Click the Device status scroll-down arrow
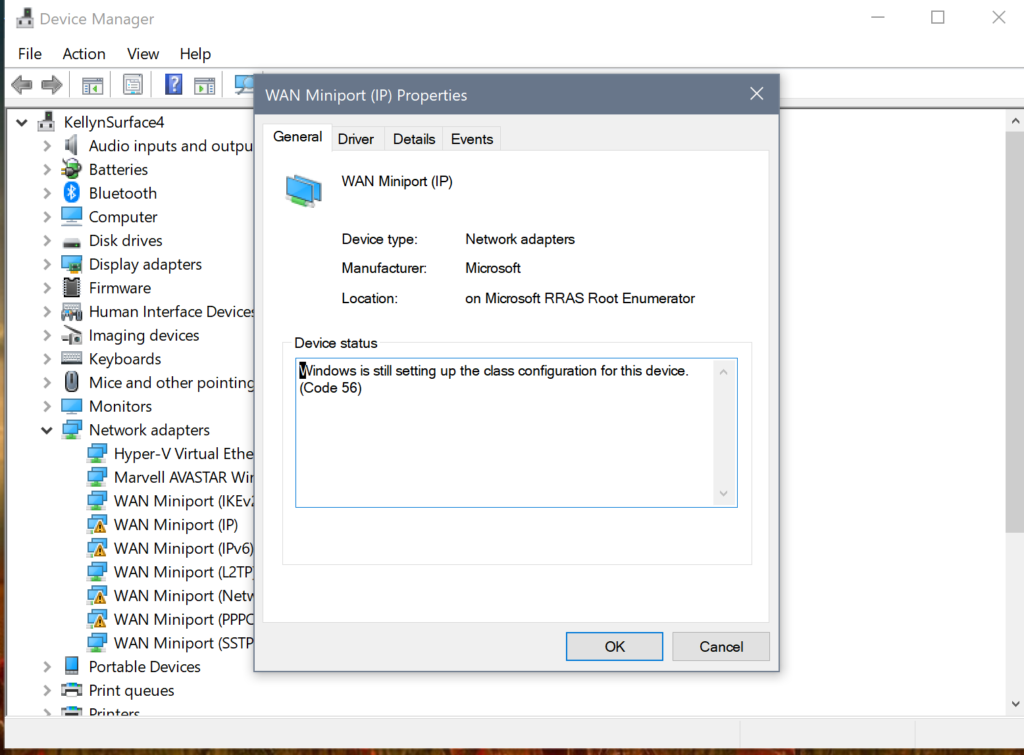The width and height of the screenshot is (1024, 755). [x=724, y=493]
